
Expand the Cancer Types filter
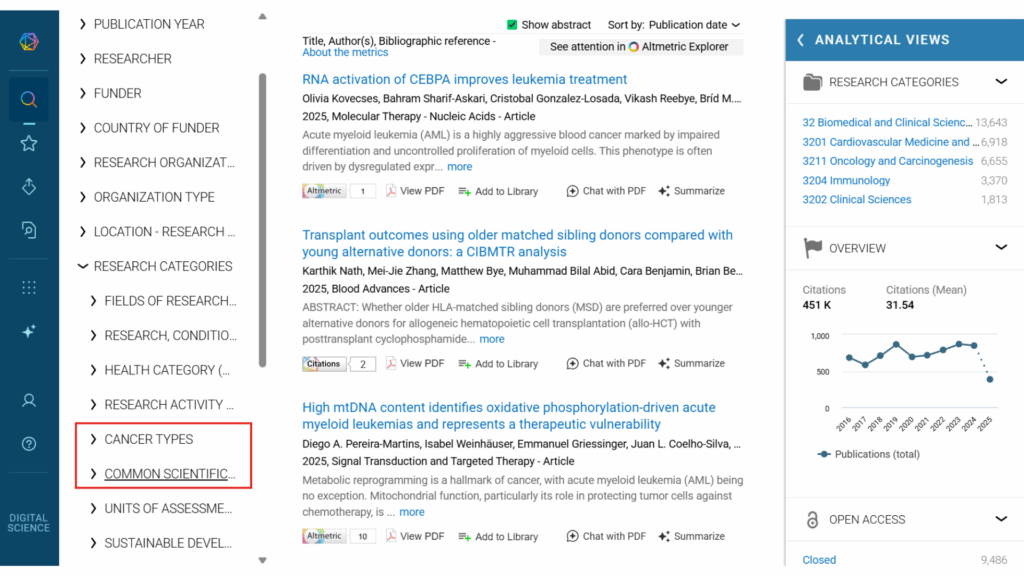click(x=148, y=439)
